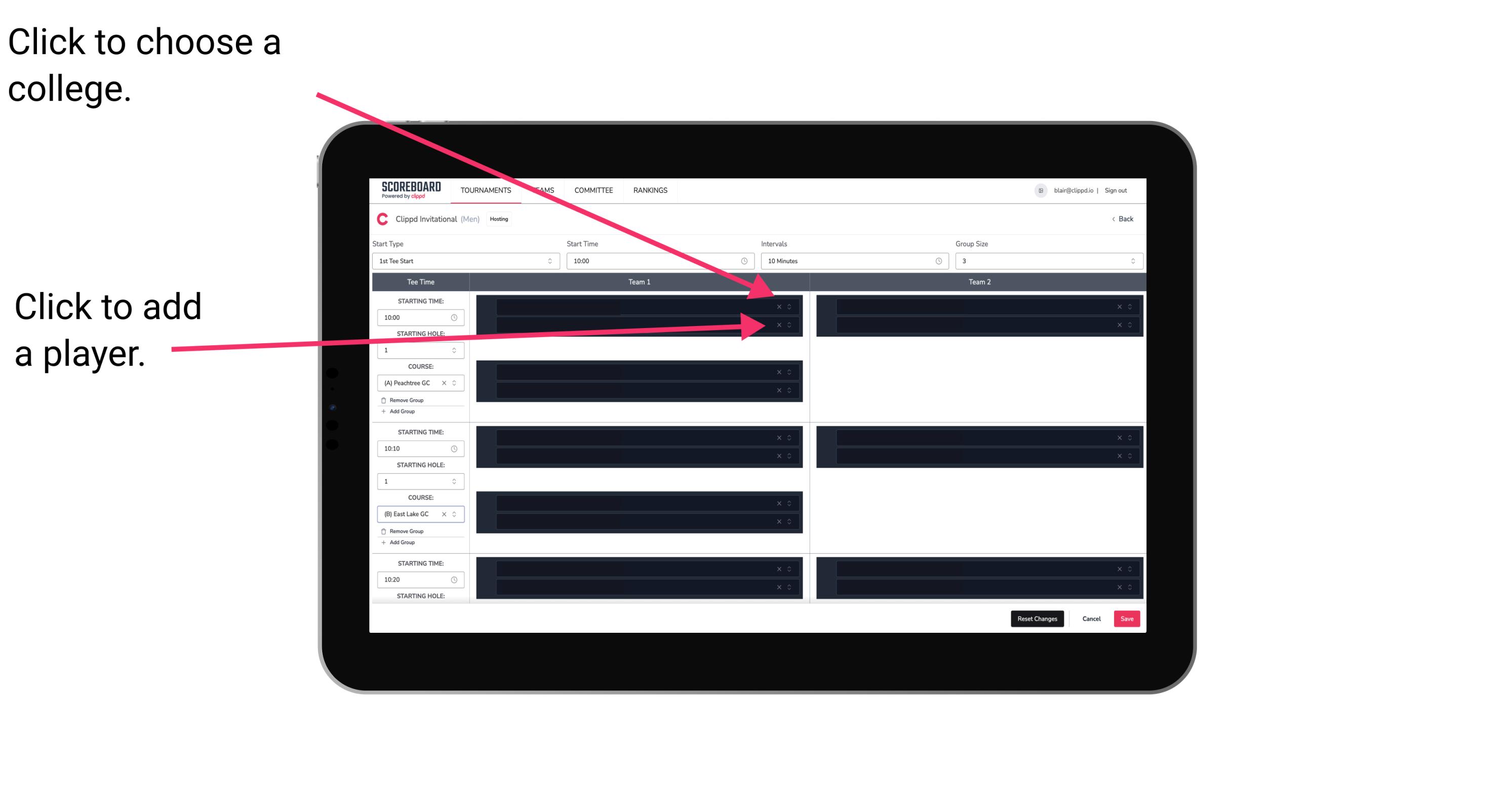Select the Course field for first group
This screenshot has height=812, width=1510.
click(419, 383)
